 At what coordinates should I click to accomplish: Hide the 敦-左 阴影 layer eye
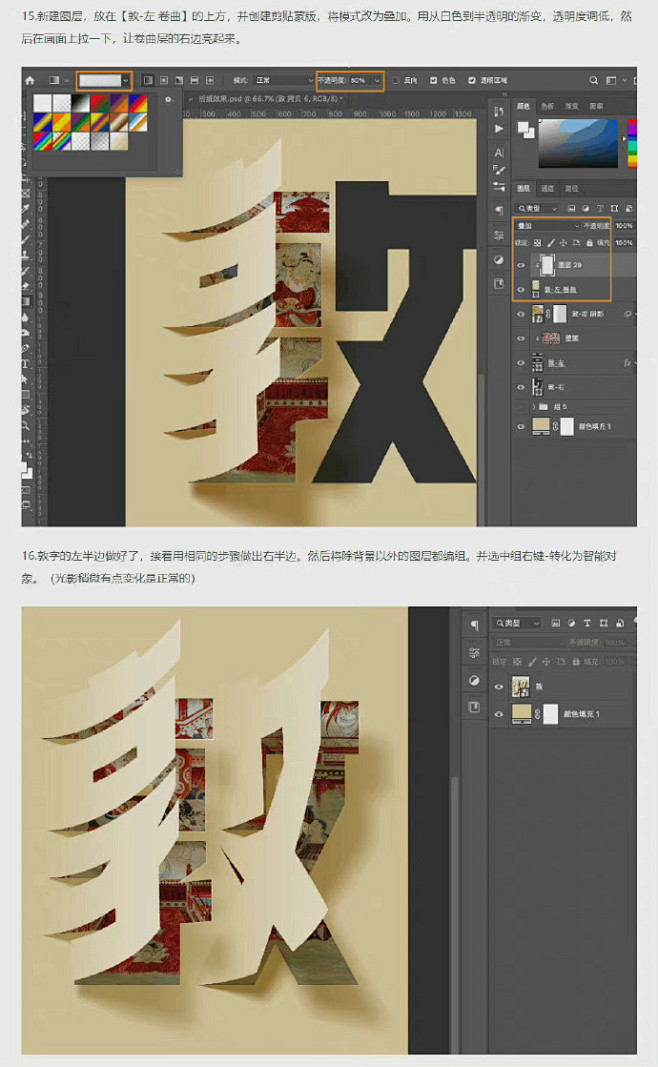pos(521,314)
